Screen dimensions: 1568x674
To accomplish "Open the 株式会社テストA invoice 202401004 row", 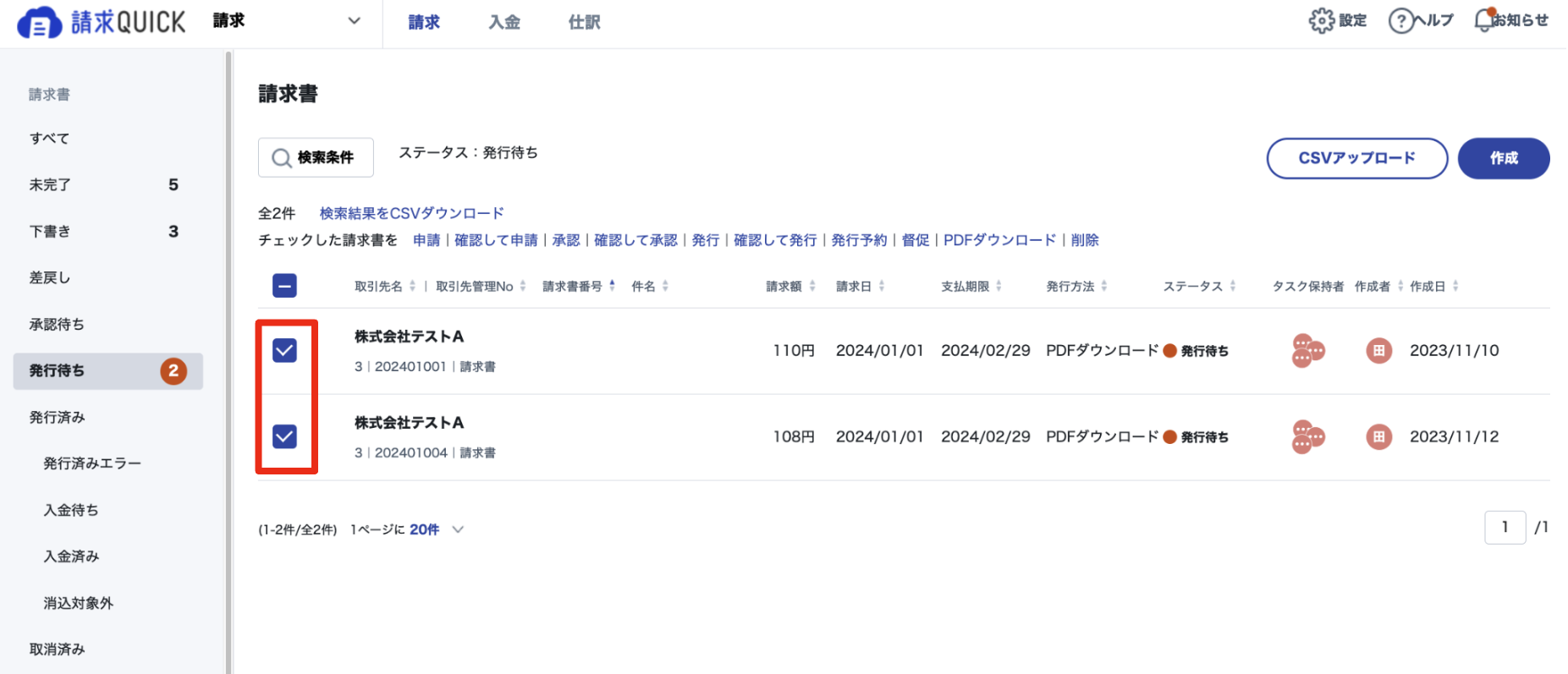I will coord(904,437).
